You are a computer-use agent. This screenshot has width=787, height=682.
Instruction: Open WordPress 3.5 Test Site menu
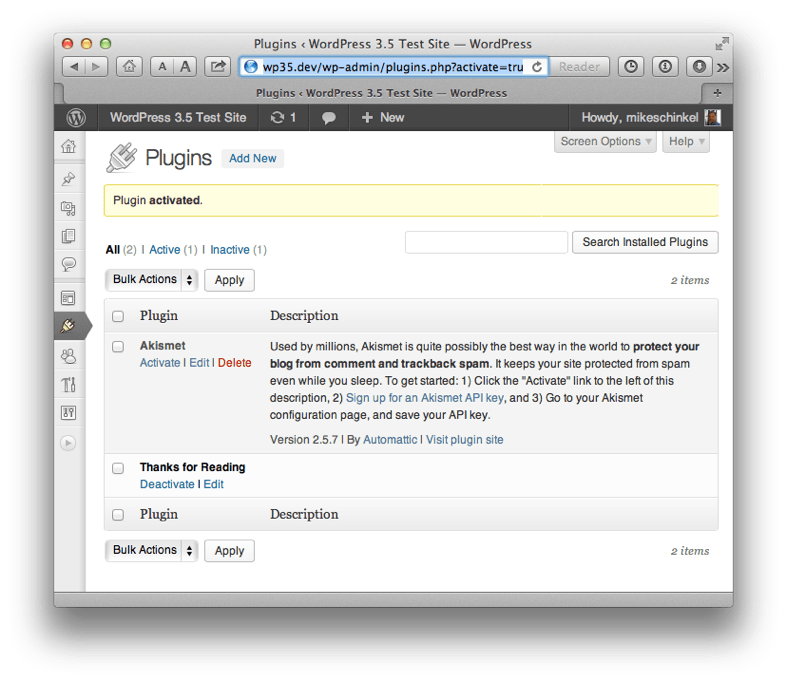[x=178, y=117]
